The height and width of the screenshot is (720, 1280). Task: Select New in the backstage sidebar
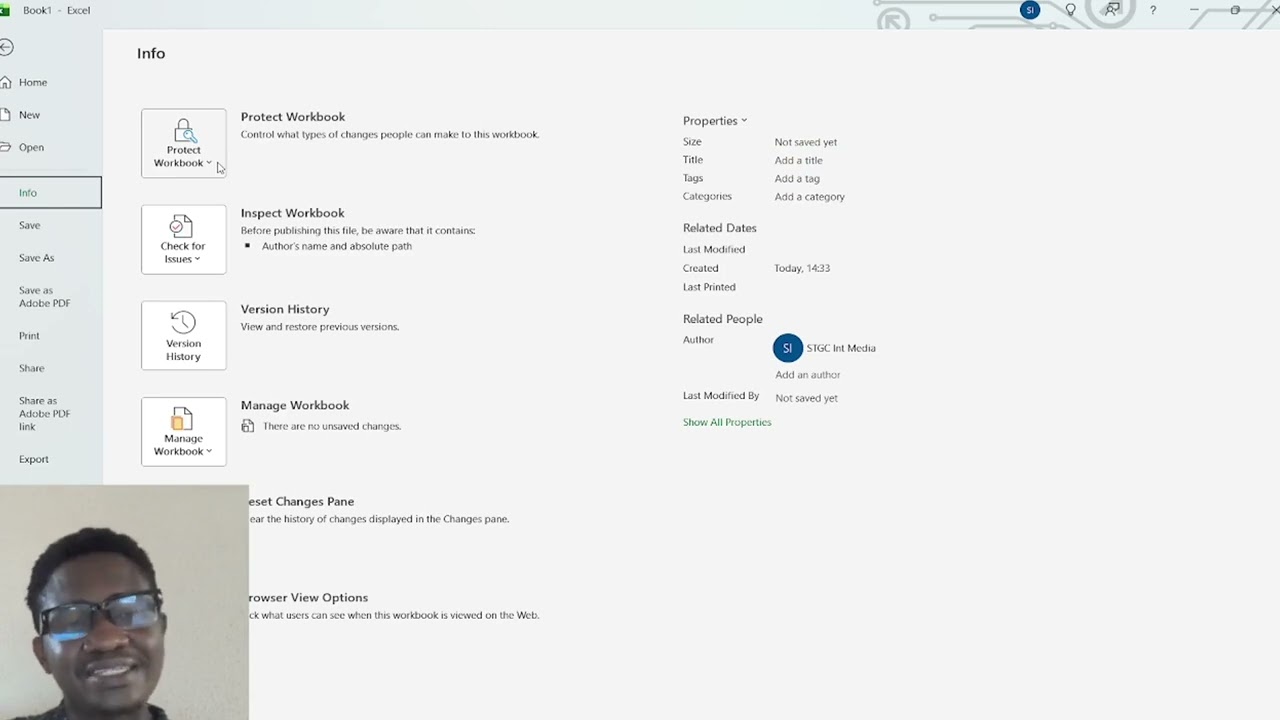click(29, 115)
